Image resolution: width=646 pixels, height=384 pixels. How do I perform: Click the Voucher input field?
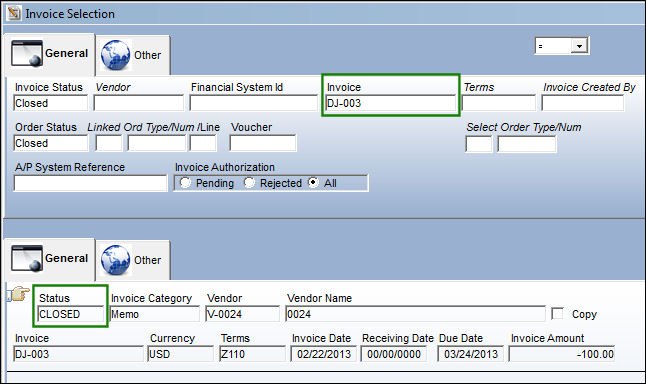pyautogui.click(x=262, y=143)
